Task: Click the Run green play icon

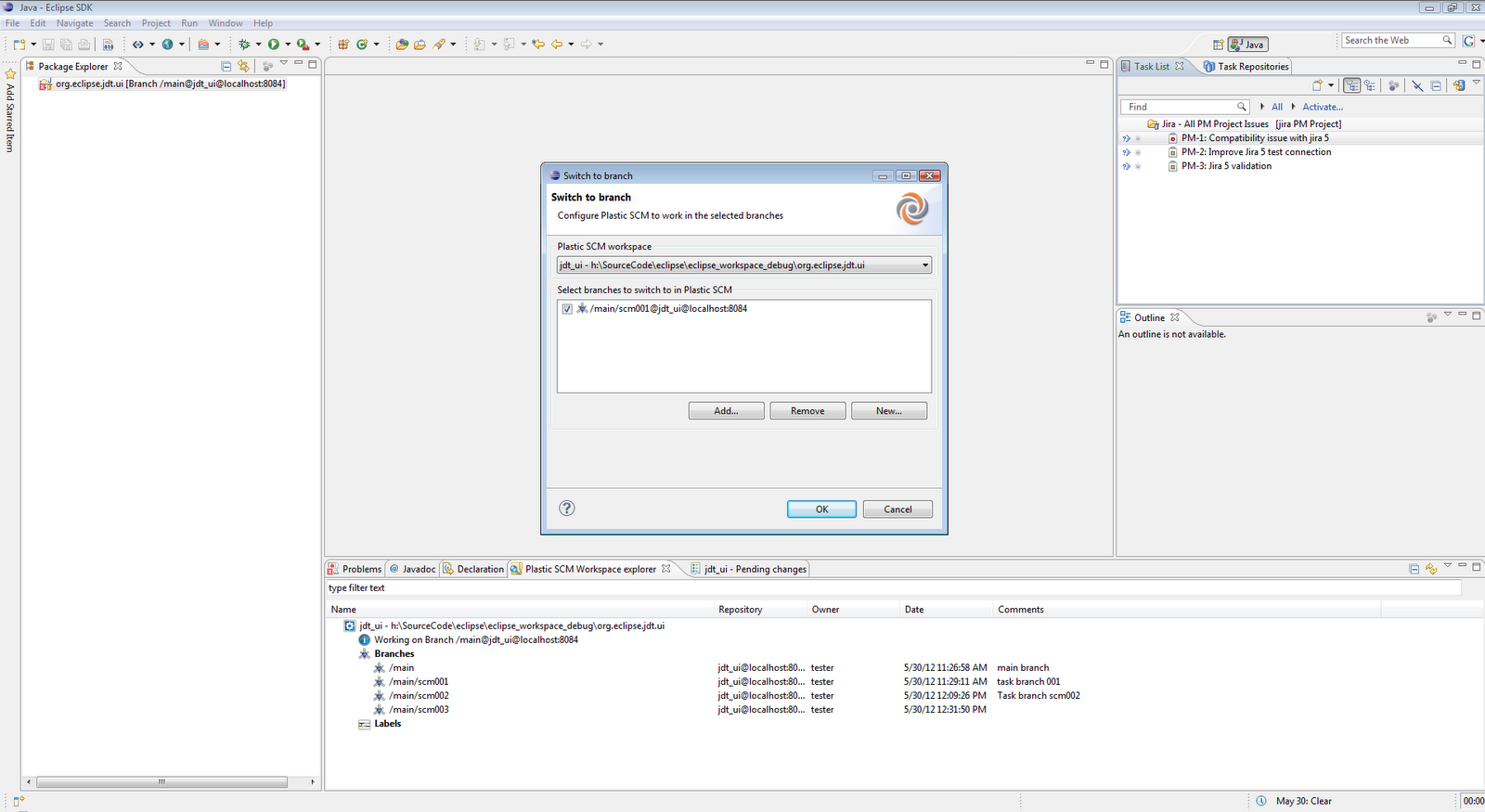Action: [x=274, y=44]
